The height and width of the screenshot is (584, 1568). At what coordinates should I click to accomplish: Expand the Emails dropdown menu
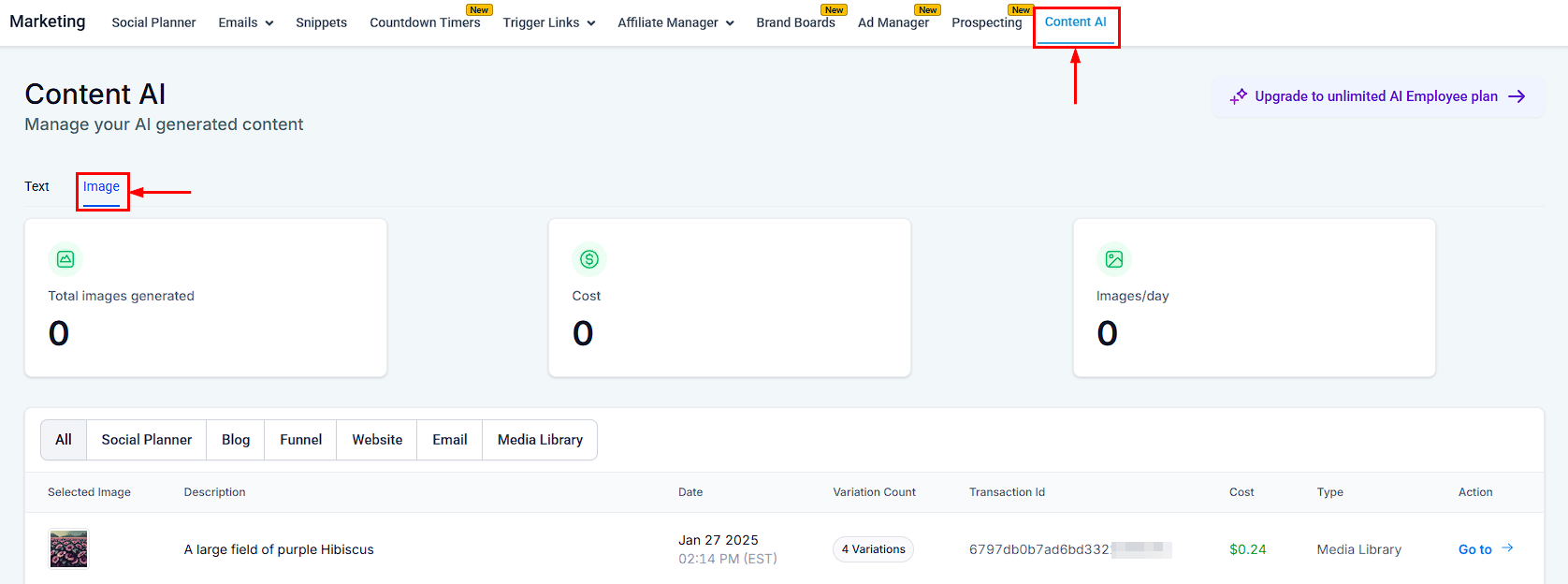(246, 22)
